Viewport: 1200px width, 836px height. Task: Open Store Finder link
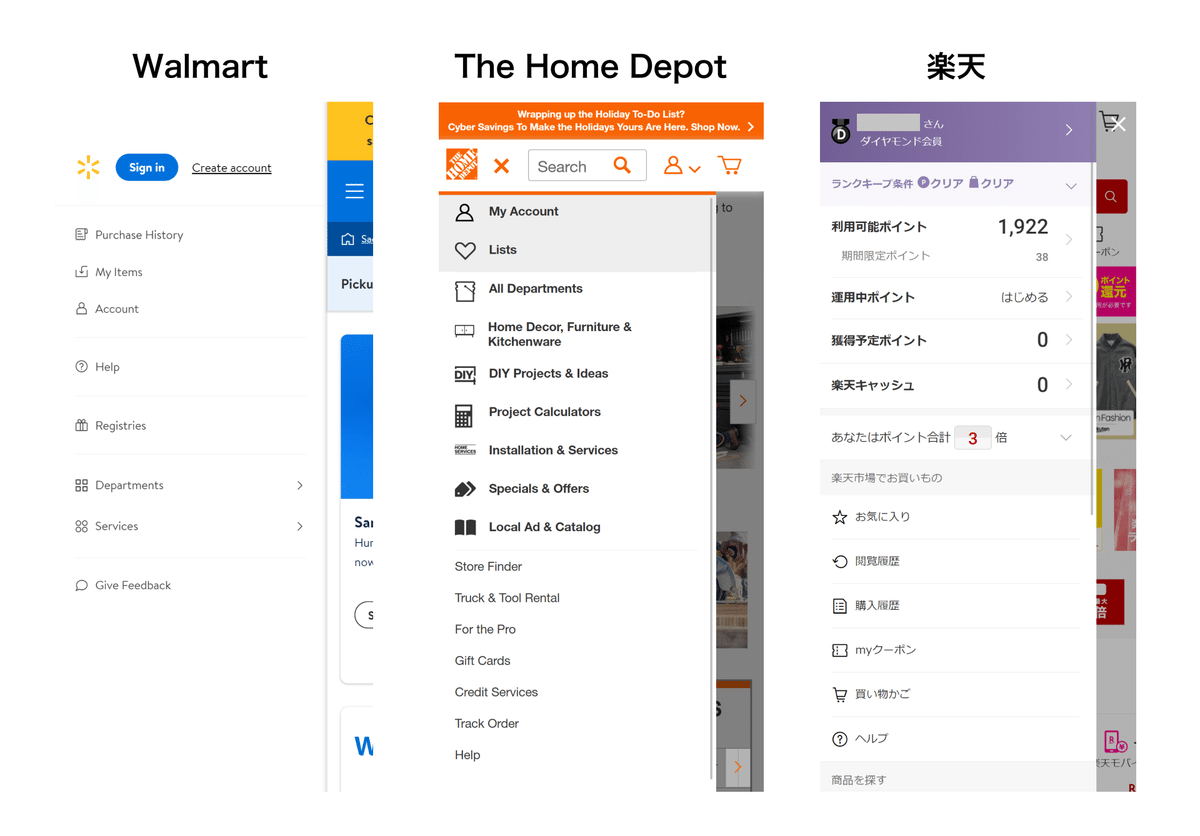488,567
